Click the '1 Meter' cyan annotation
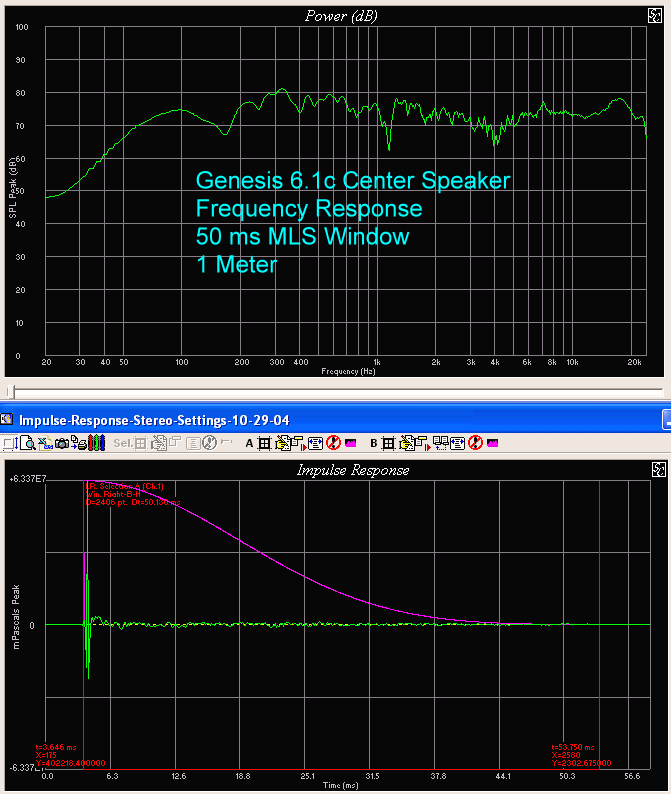Viewport: 671px width, 794px height. [236, 264]
